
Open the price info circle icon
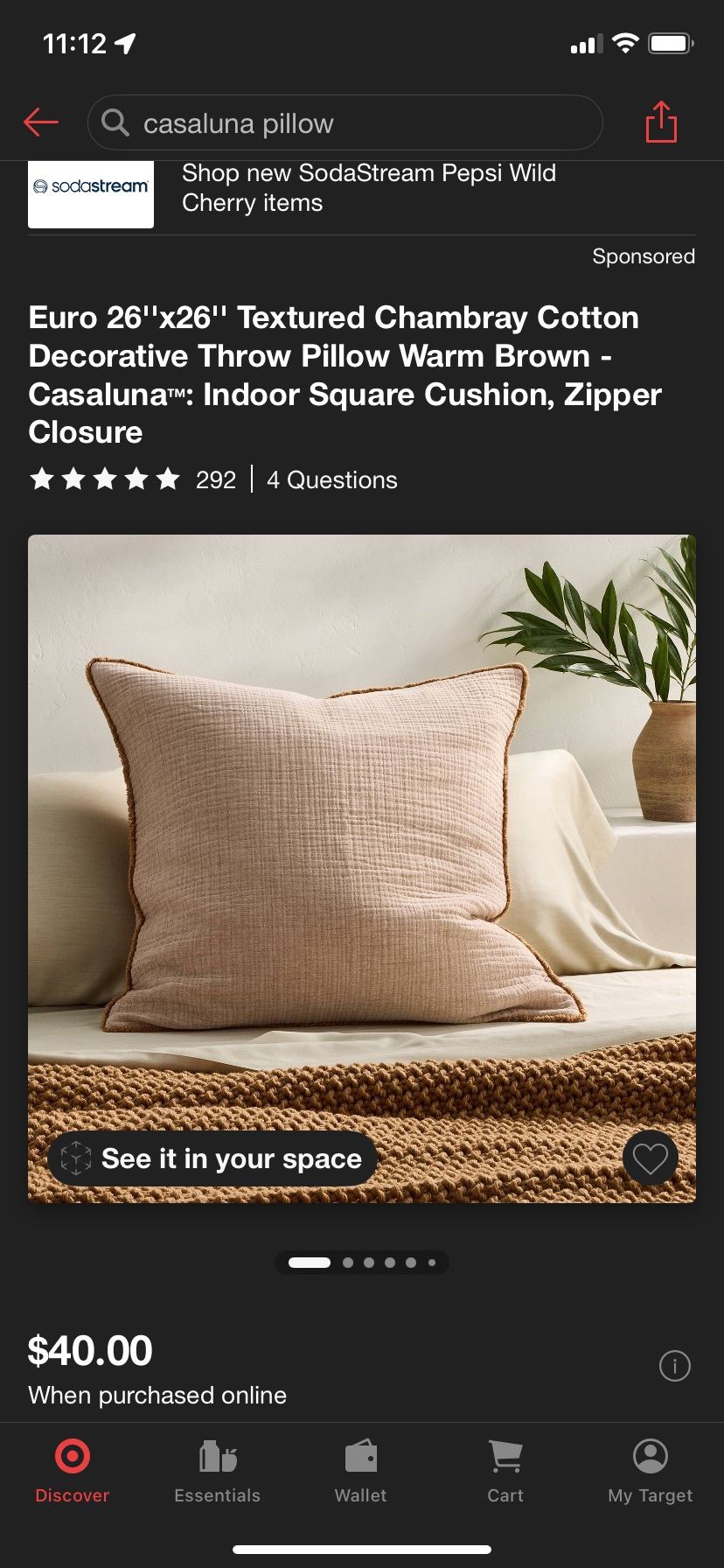[x=674, y=1366]
